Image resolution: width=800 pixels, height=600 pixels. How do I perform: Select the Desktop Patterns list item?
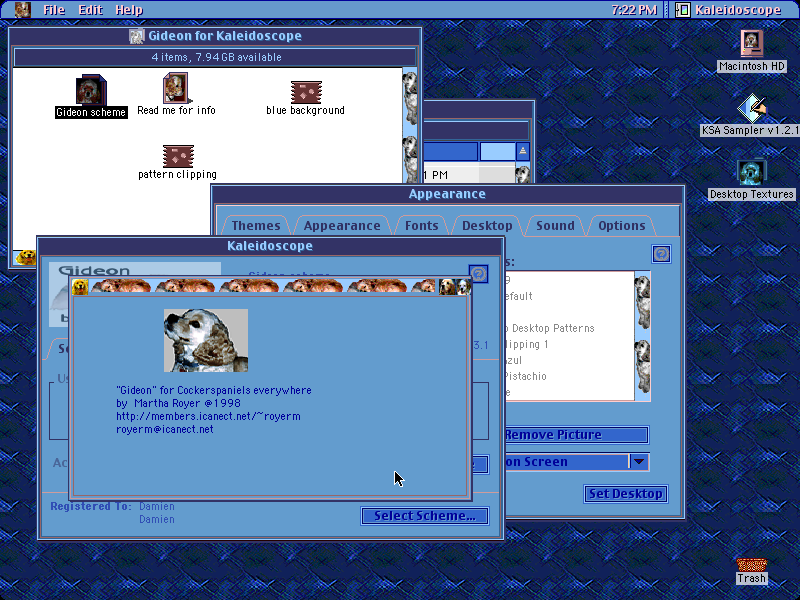pyautogui.click(x=553, y=328)
